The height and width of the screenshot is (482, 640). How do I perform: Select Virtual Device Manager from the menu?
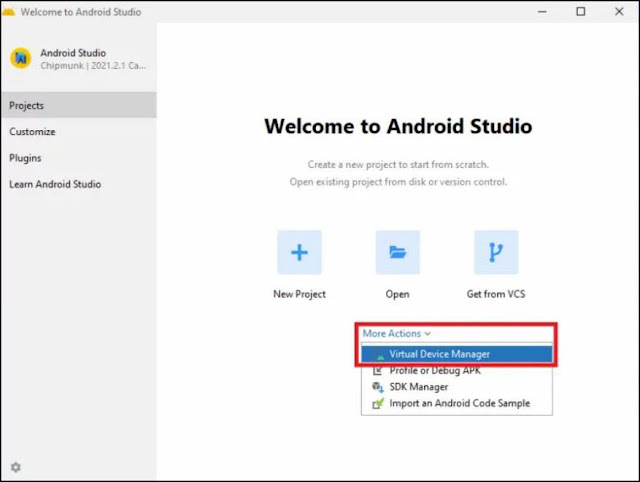point(457,354)
